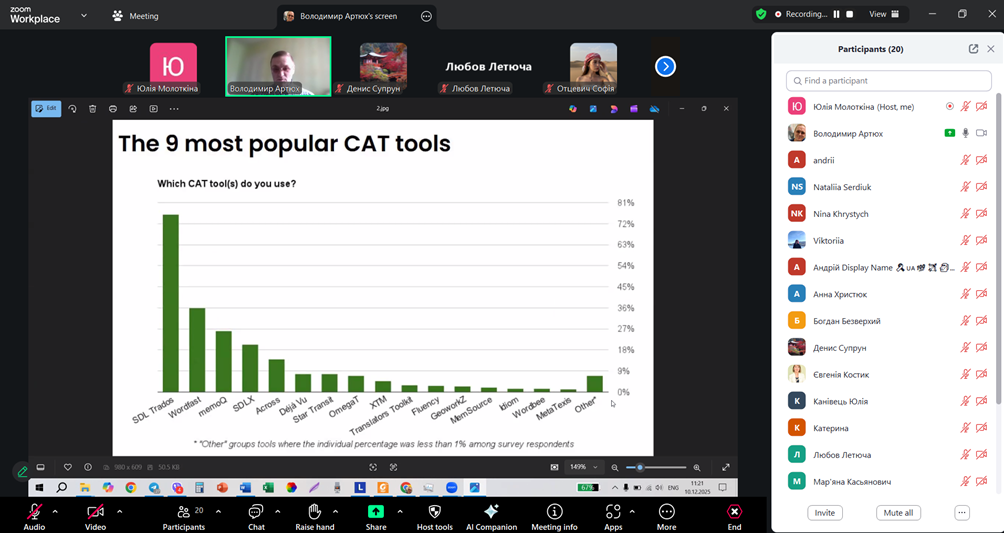This screenshot has width=1004, height=533.
Task: Click the Raise hand icon
Action: pyautogui.click(x=314, y=511)
